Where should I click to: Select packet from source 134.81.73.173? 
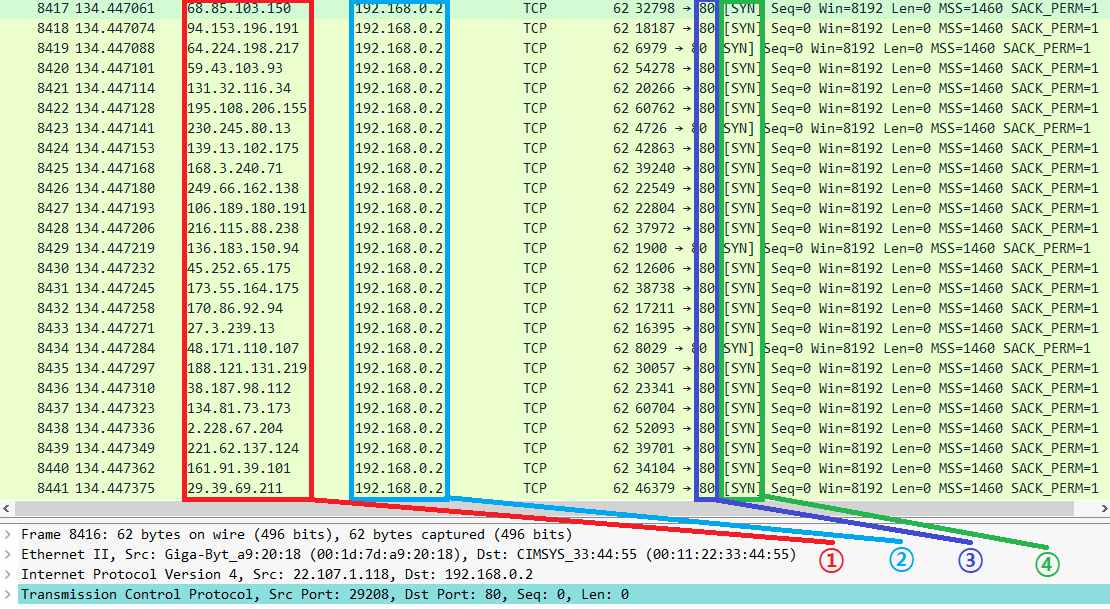point(555,409)
